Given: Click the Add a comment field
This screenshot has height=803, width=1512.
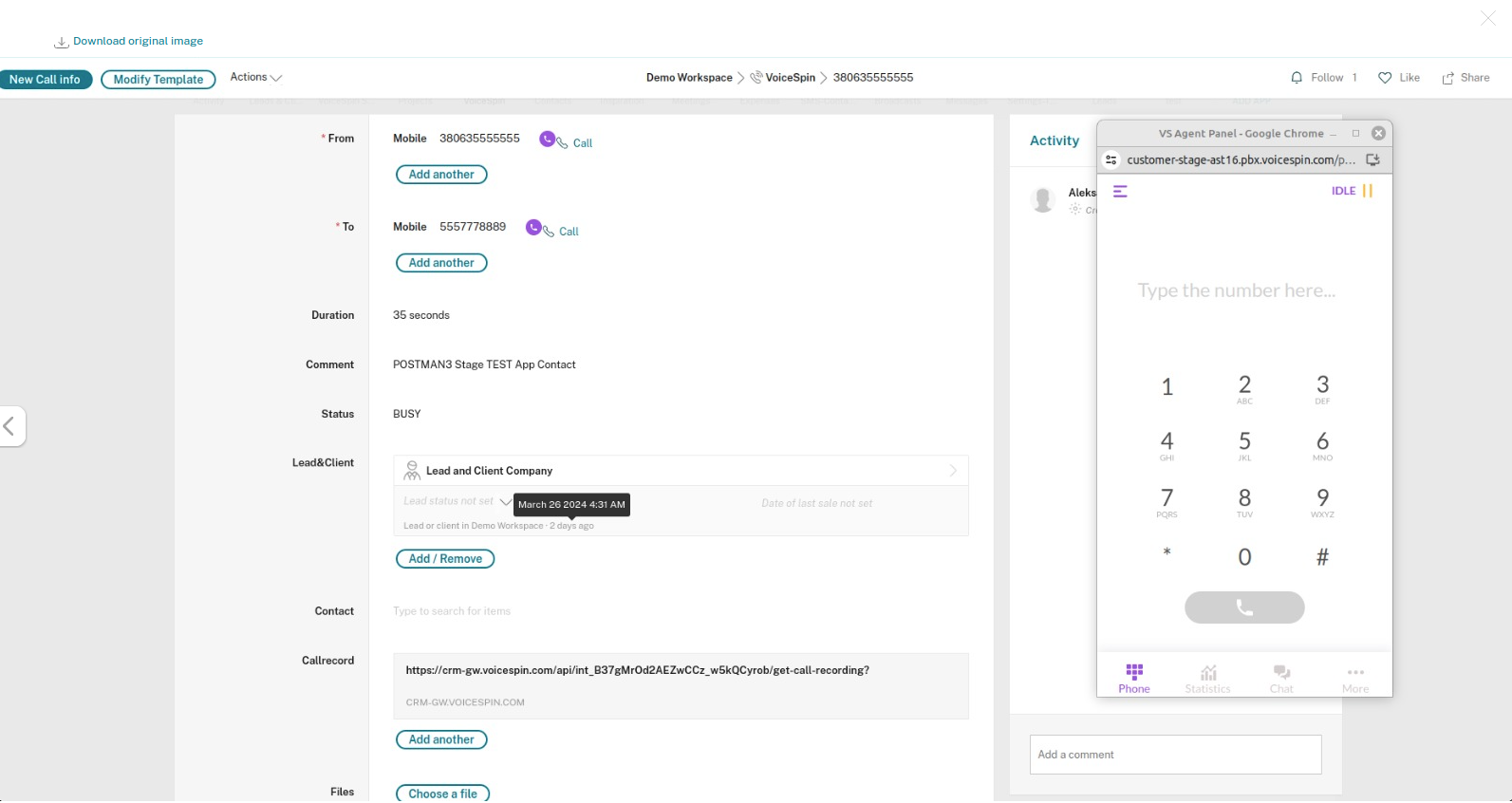Looking at the screenshot, I should pos(1175,755).
